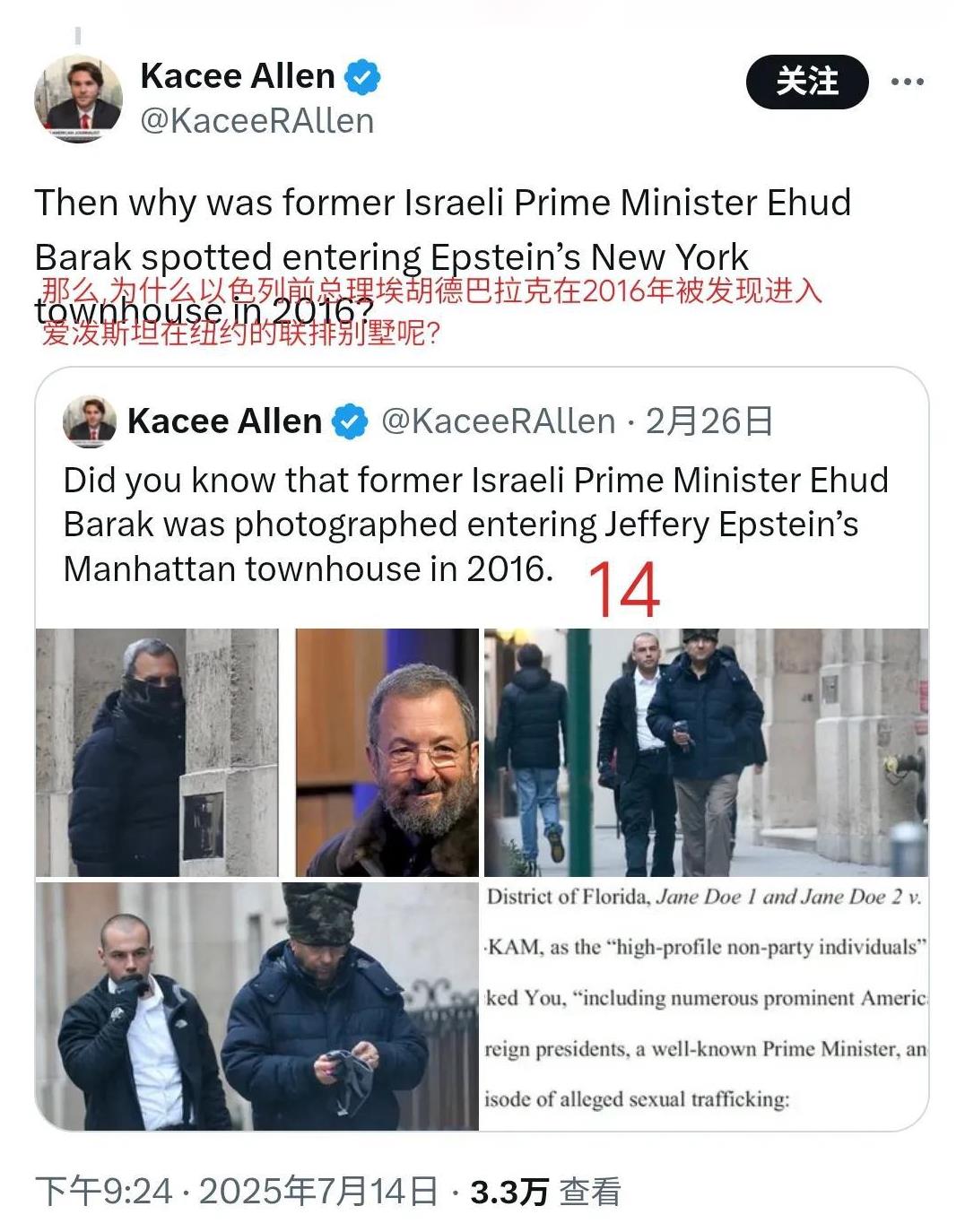The image size is (965, 1232).
Task: Open the court document excerpt image
Action: point(706,1006)
